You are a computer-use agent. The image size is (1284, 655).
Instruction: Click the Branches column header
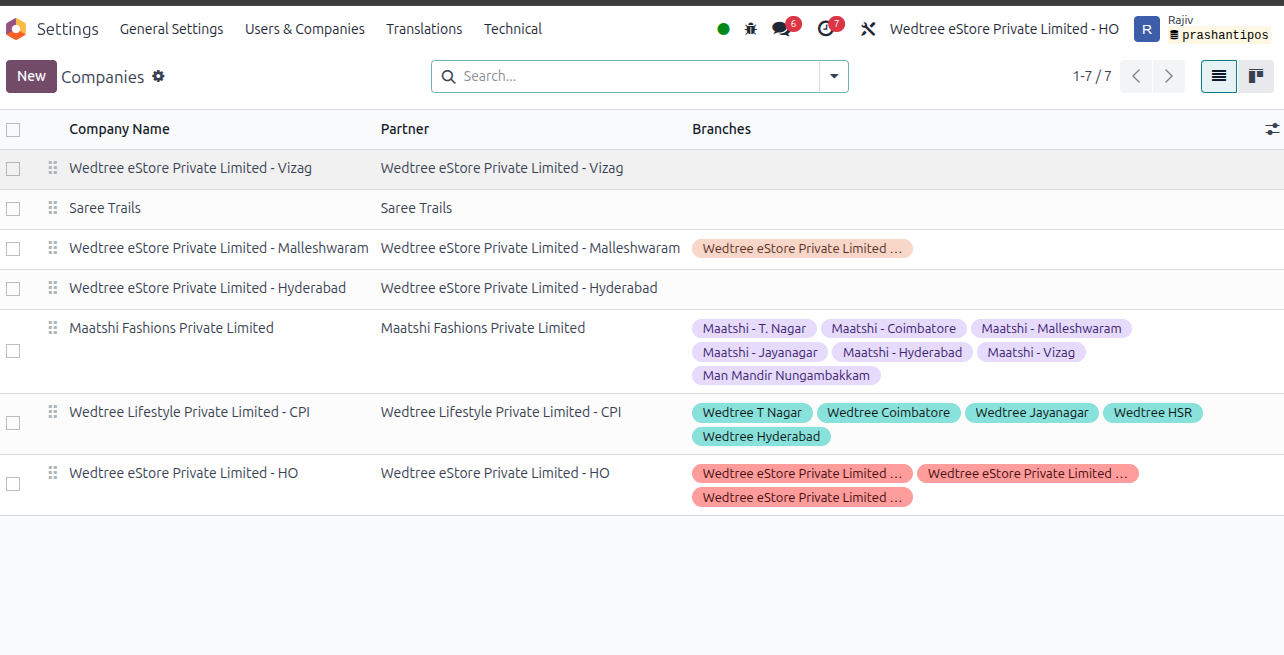[722, 129]
